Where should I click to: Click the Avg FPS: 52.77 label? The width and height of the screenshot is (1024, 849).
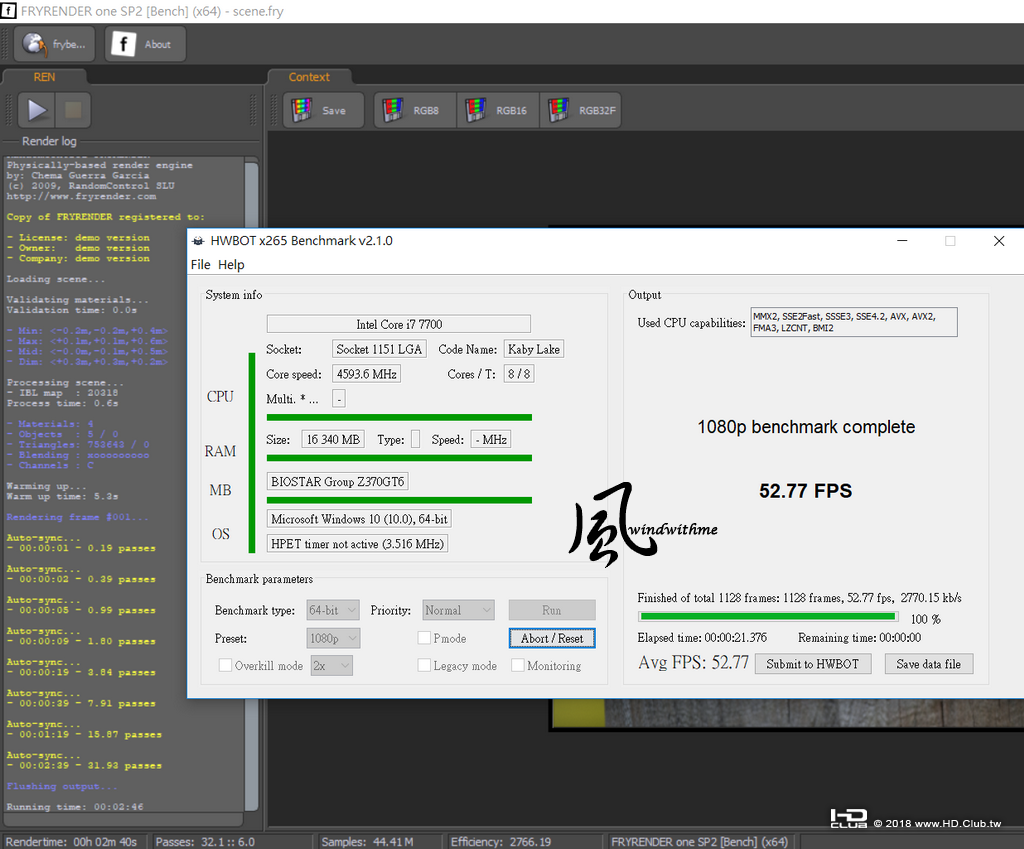[x=693, y=663]
